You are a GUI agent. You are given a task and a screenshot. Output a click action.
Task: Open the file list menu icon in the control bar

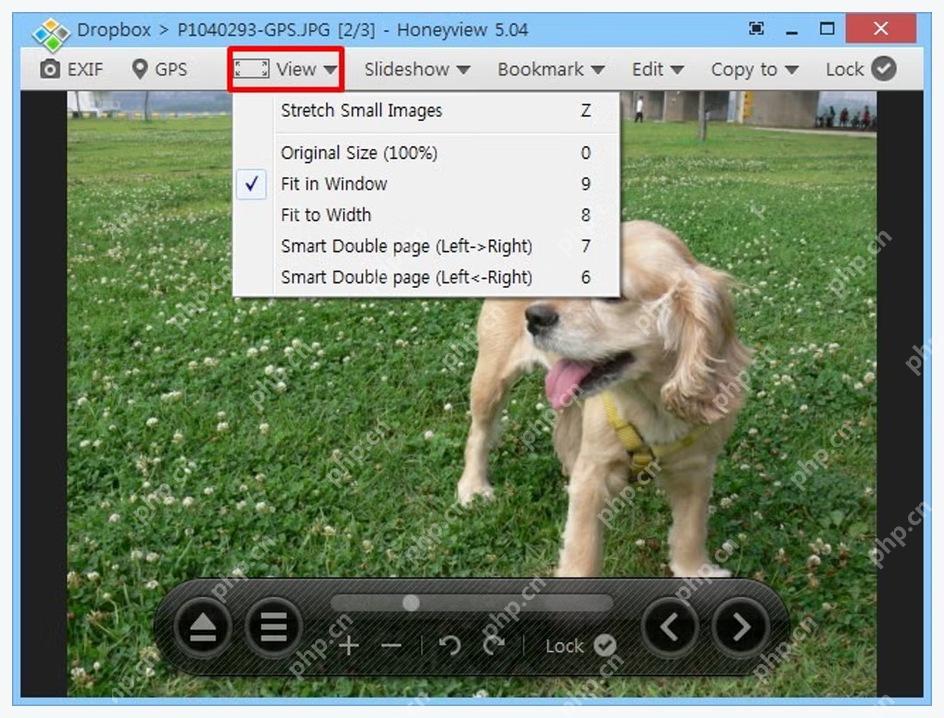point(273,627)
